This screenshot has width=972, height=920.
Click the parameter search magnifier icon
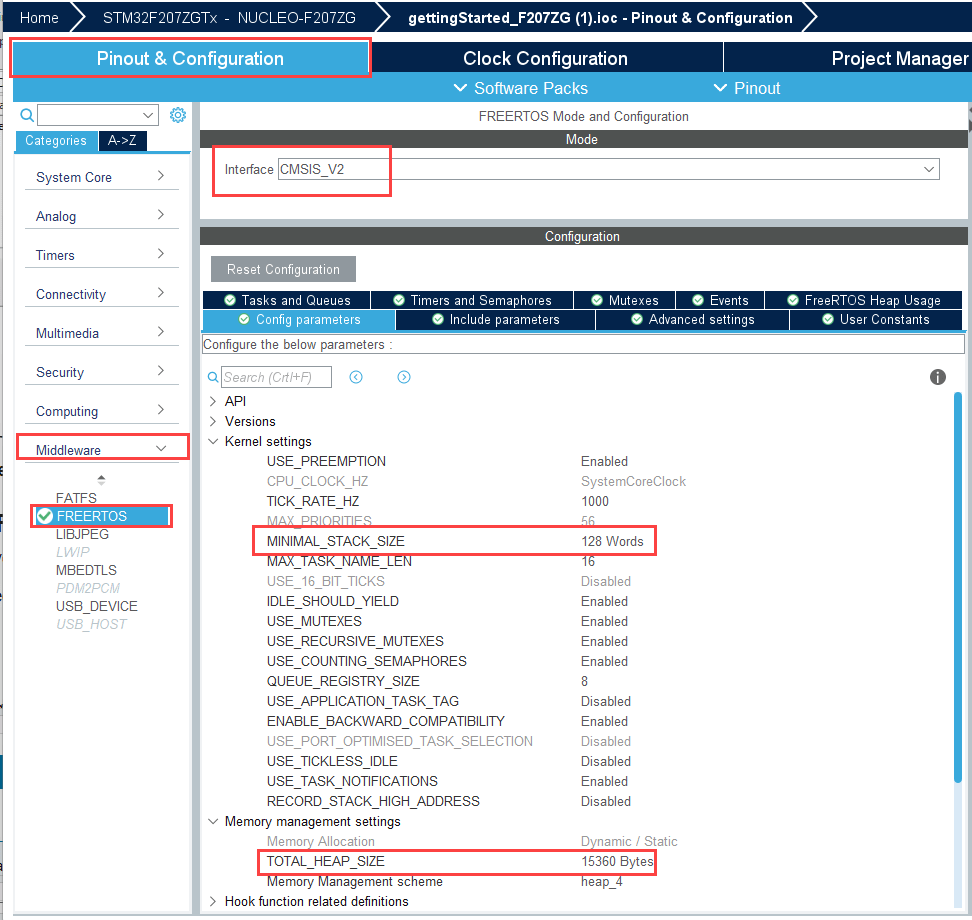click(213, 378)
